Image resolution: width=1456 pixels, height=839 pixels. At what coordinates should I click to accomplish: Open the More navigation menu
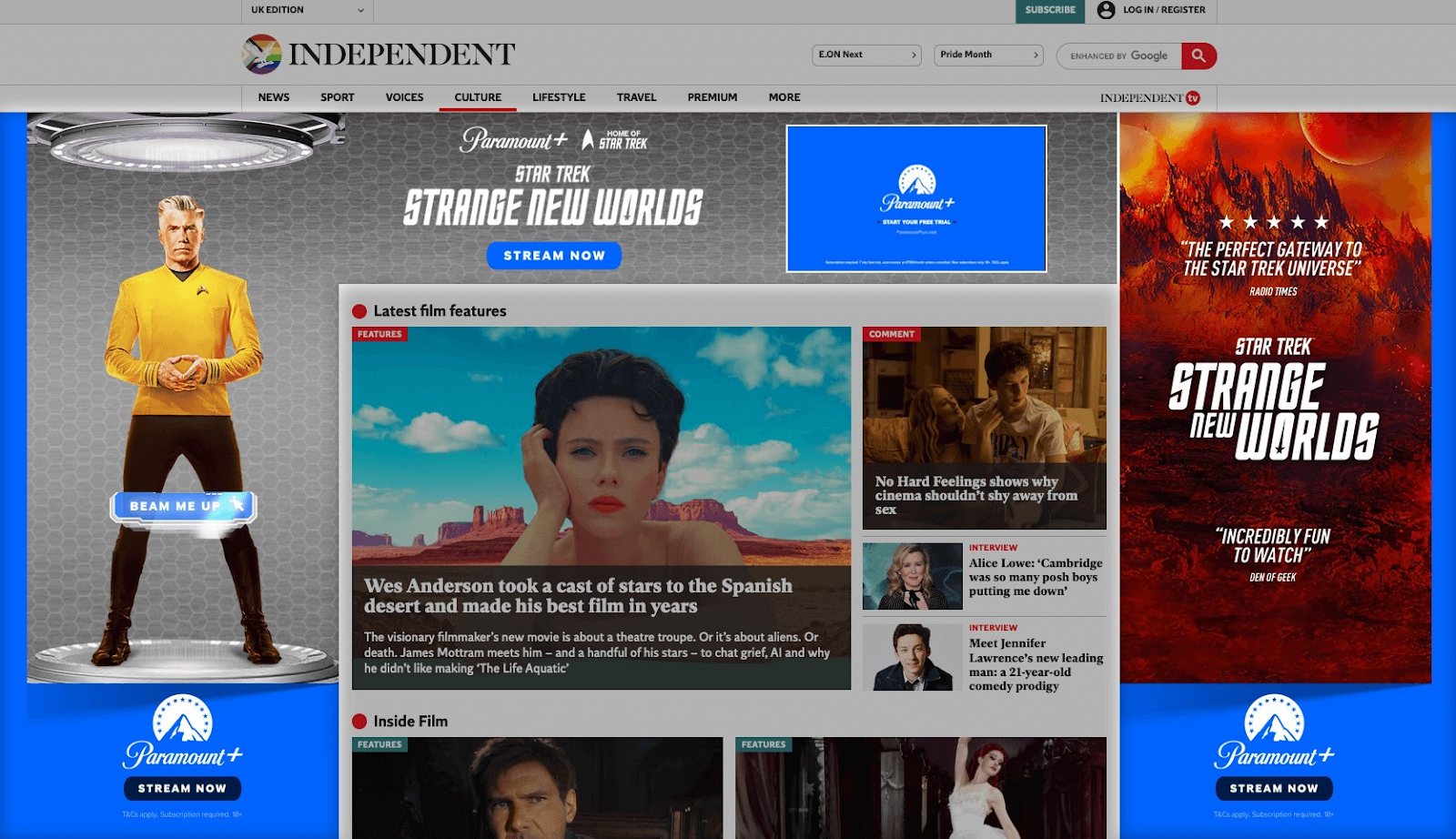click(x=784, y=96)
